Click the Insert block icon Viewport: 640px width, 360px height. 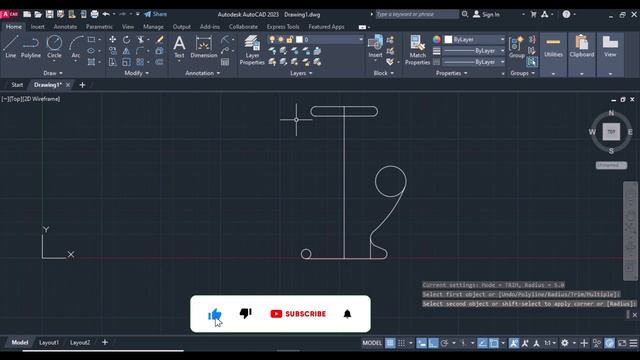[x=375, y=46]
